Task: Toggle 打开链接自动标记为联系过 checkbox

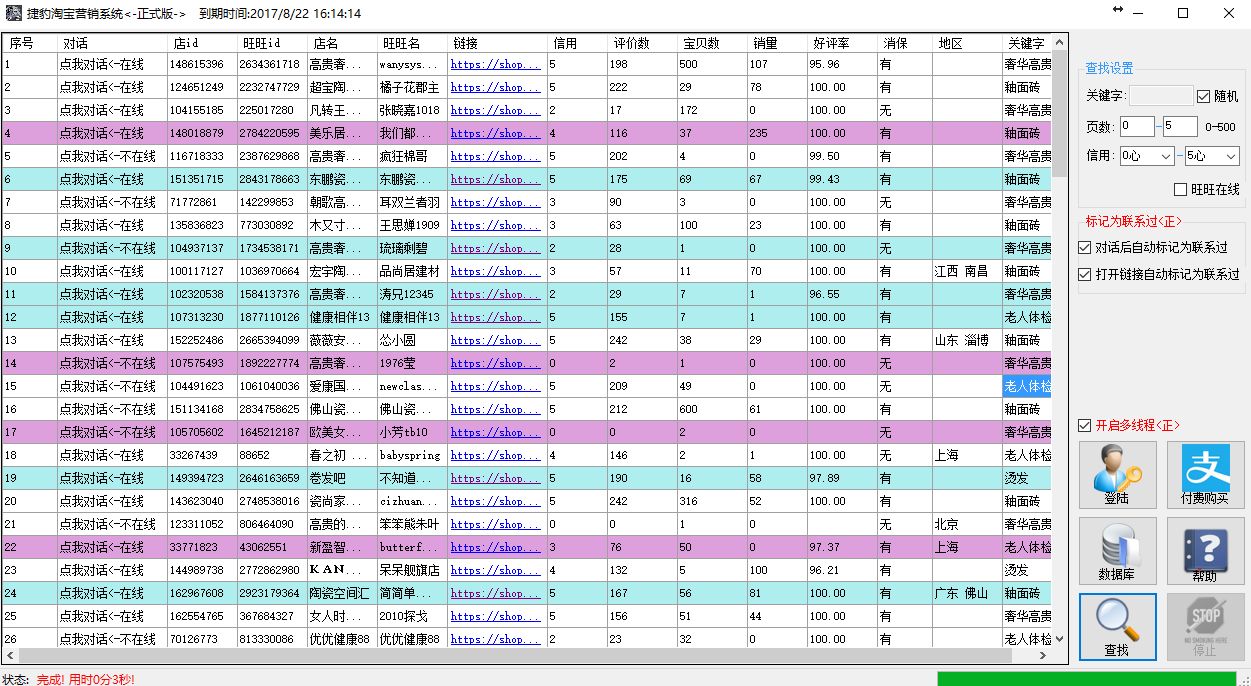Action: 1085,274
